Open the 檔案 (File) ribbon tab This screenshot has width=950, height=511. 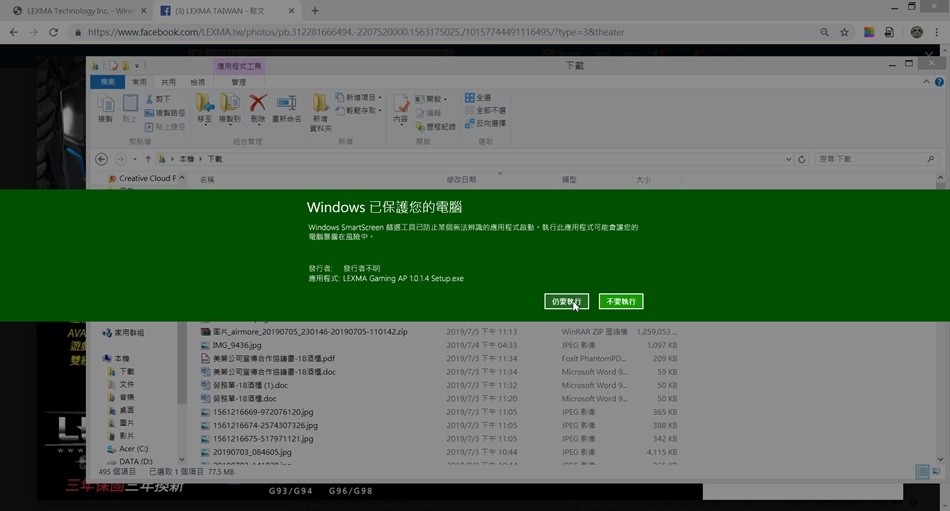pos(107,82)
